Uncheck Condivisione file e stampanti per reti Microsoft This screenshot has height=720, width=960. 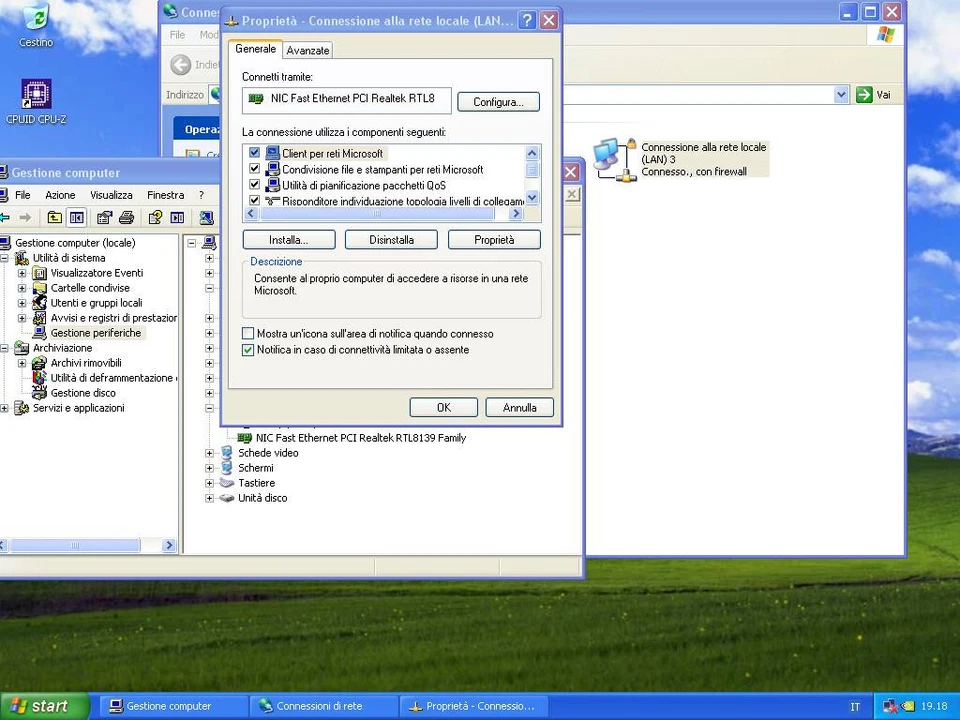[254, 169]
